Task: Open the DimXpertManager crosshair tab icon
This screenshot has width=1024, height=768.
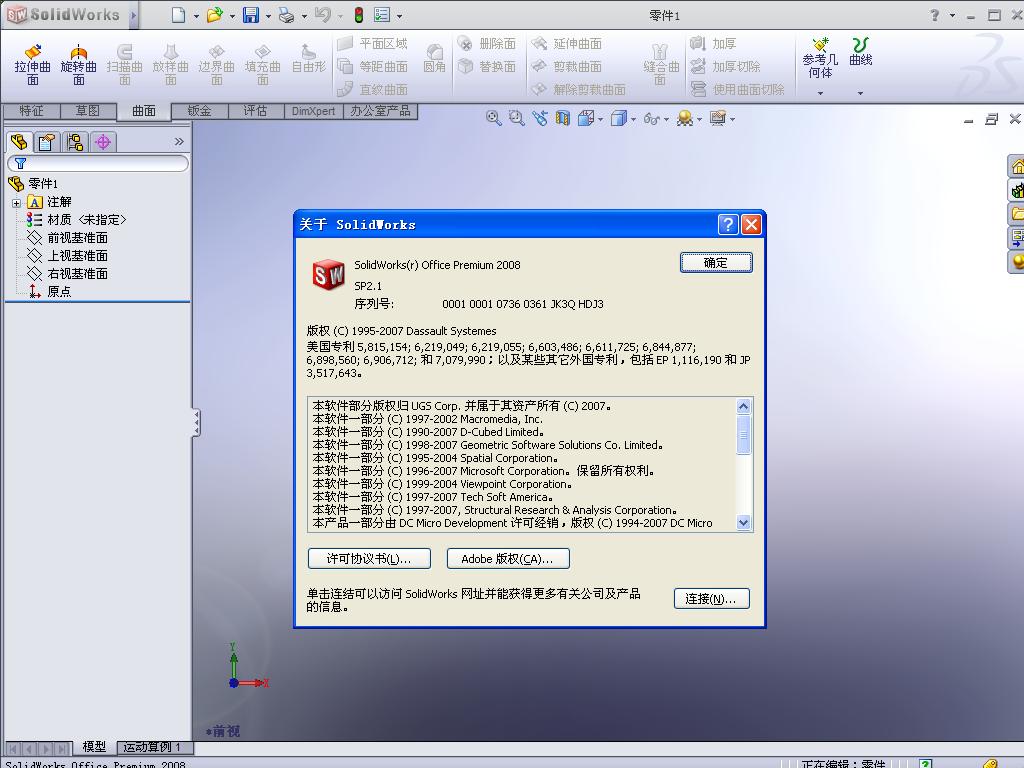Action: 103,142
